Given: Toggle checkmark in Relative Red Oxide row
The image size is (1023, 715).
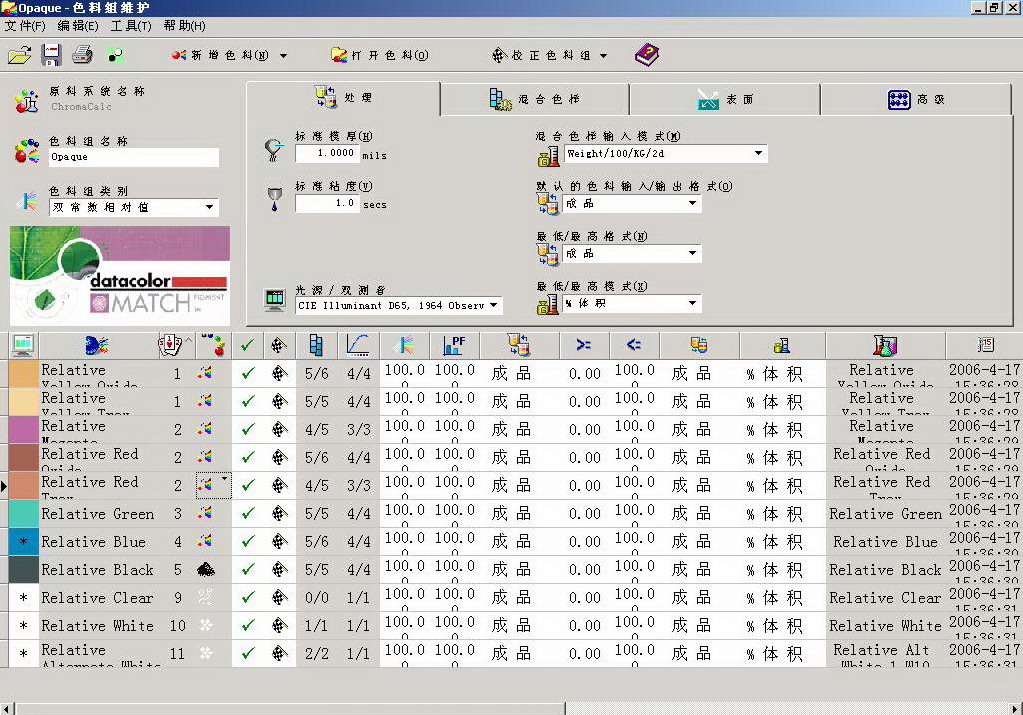Looking at the screenshot, I should (248, 457).
